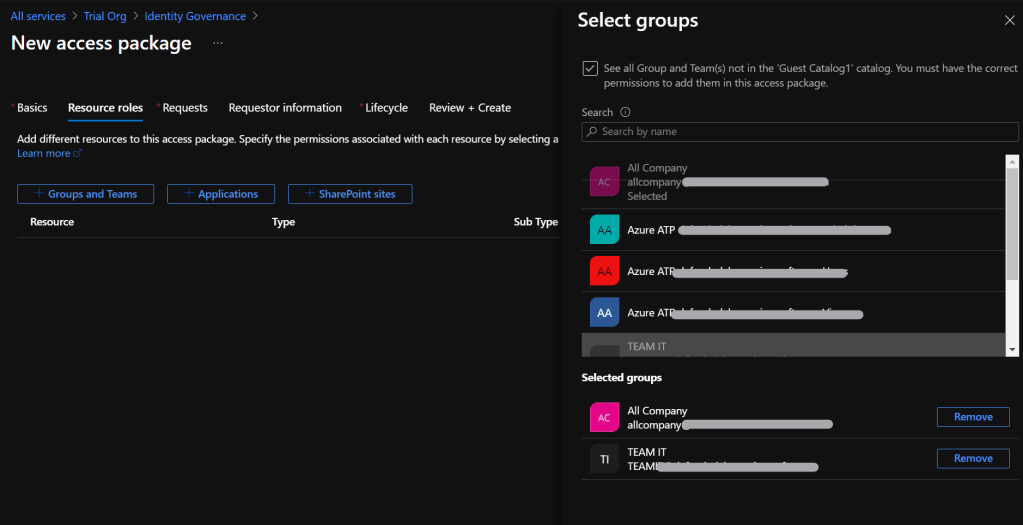The image size is (1023, 525).
Task: Click the blue Azure ATP group avatar
Action: [x=604, y=313]
